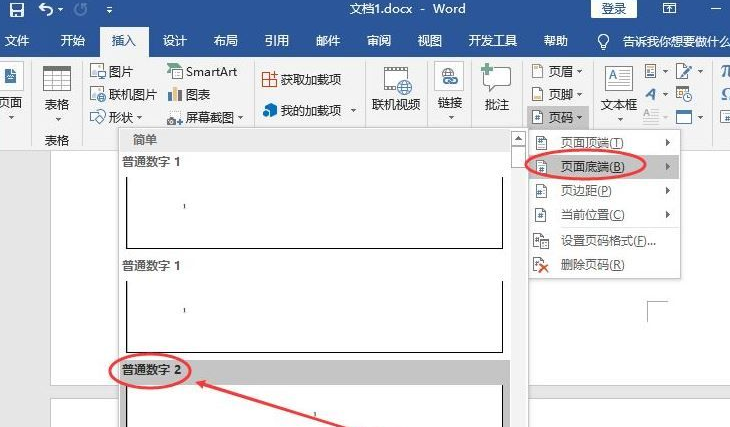Open the 页脚 footer dropdown
Image resolution: width=730 pixels, height=427 pixels.
pyautogui.click(x=557, y=95)
